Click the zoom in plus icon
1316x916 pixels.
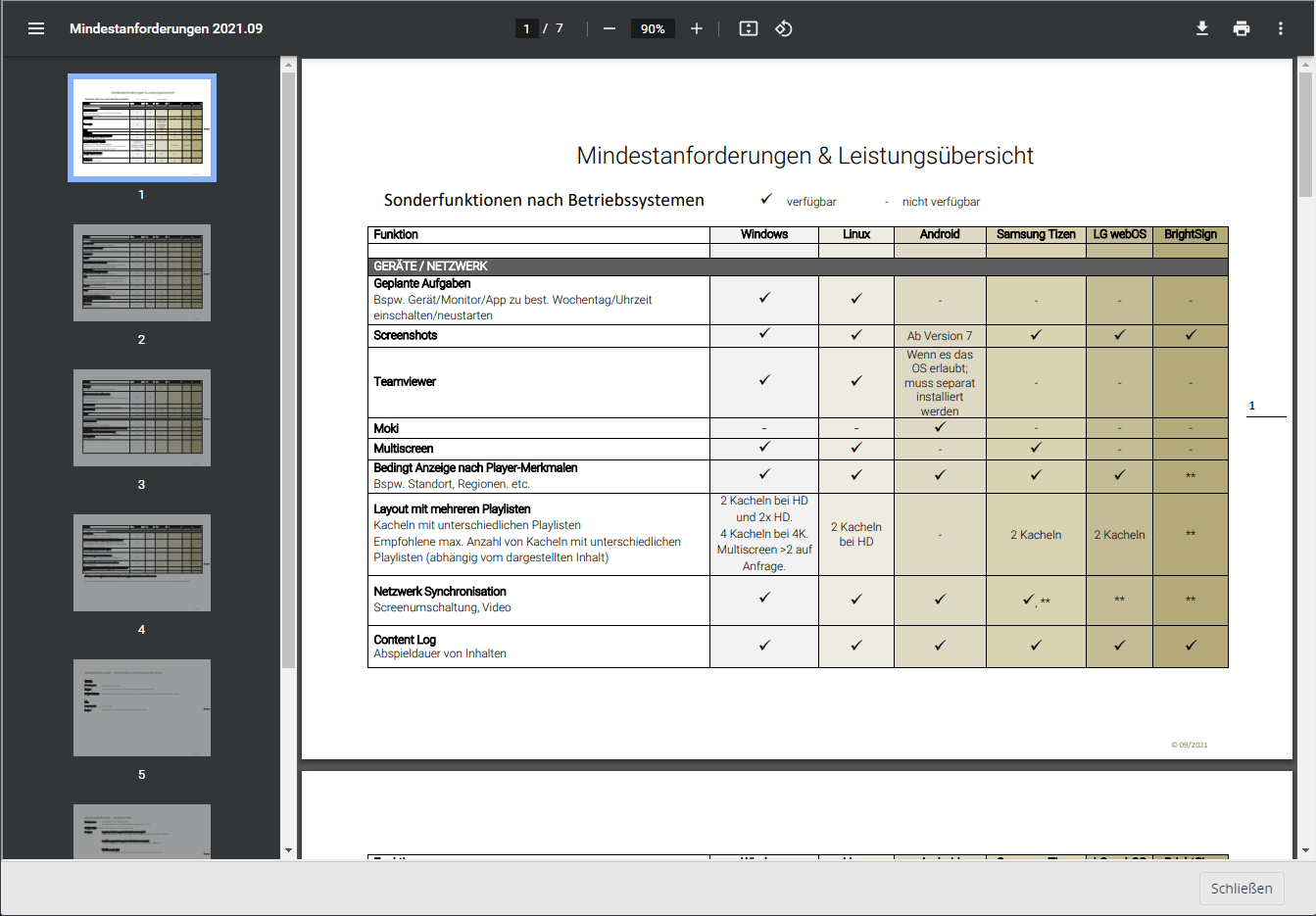[x=697, y=28]
